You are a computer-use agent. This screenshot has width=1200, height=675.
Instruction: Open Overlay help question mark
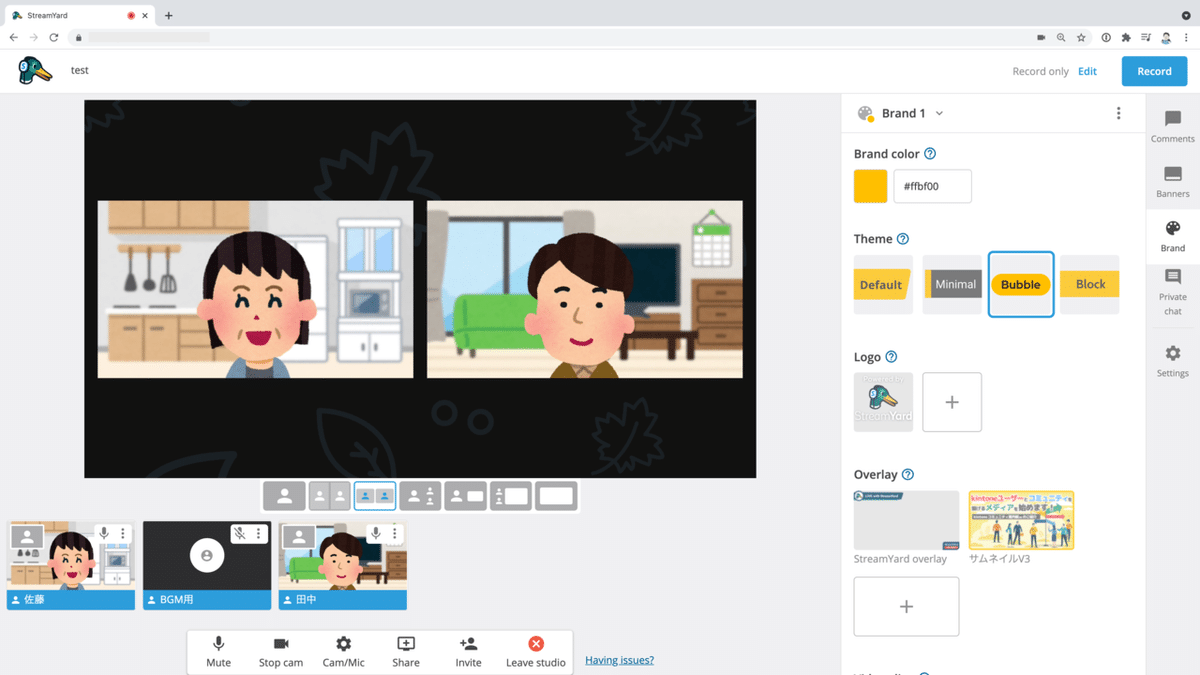click(908, 475)
